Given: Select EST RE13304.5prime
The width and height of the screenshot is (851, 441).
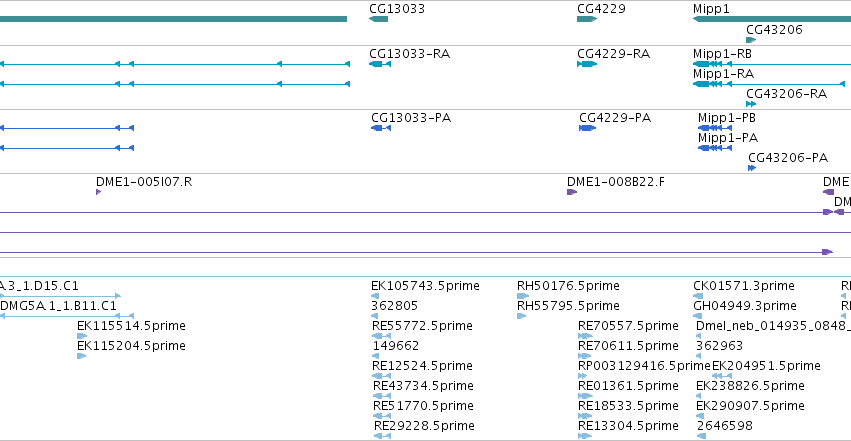Looking at the screenshot, I should [628, 426].
